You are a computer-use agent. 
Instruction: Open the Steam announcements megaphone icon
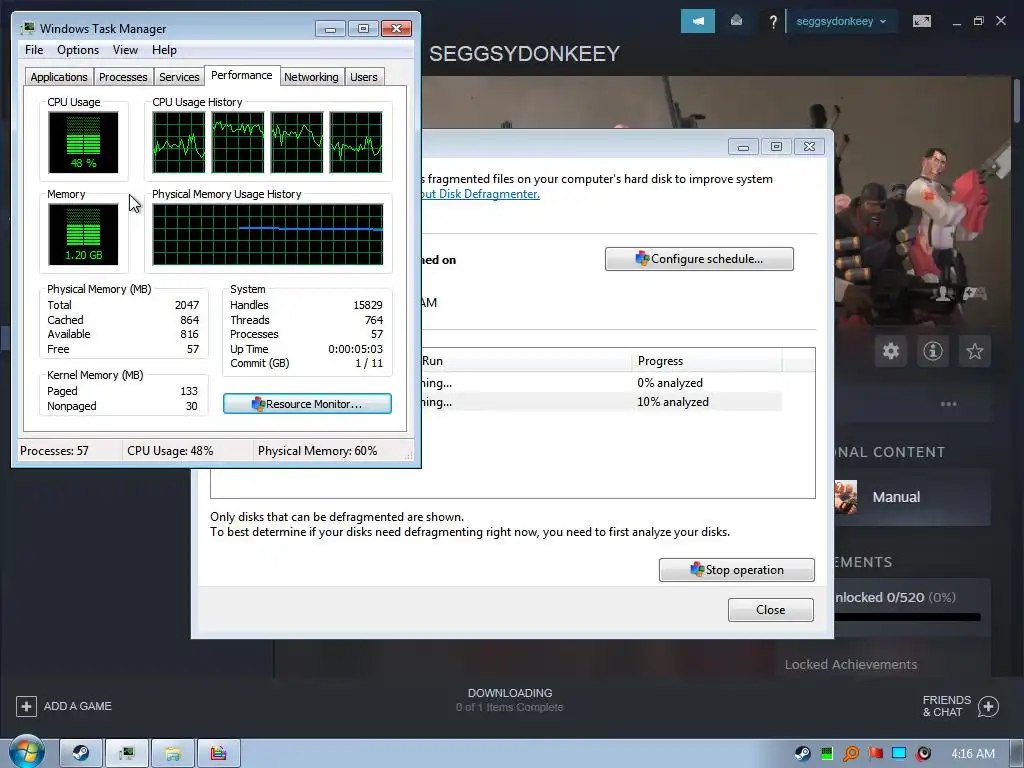[x=697, y=21]
